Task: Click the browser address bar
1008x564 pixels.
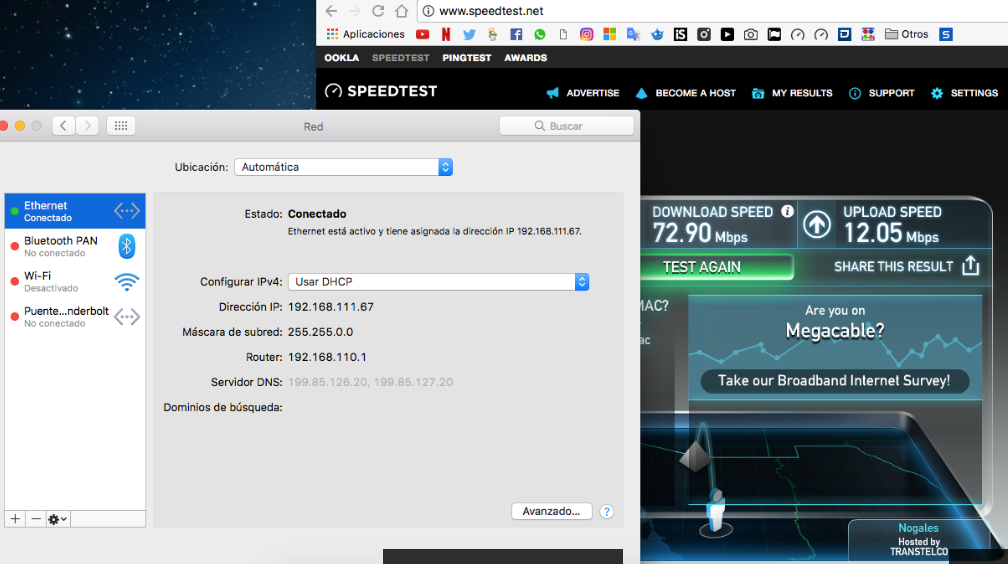Action: click(712, 11)
